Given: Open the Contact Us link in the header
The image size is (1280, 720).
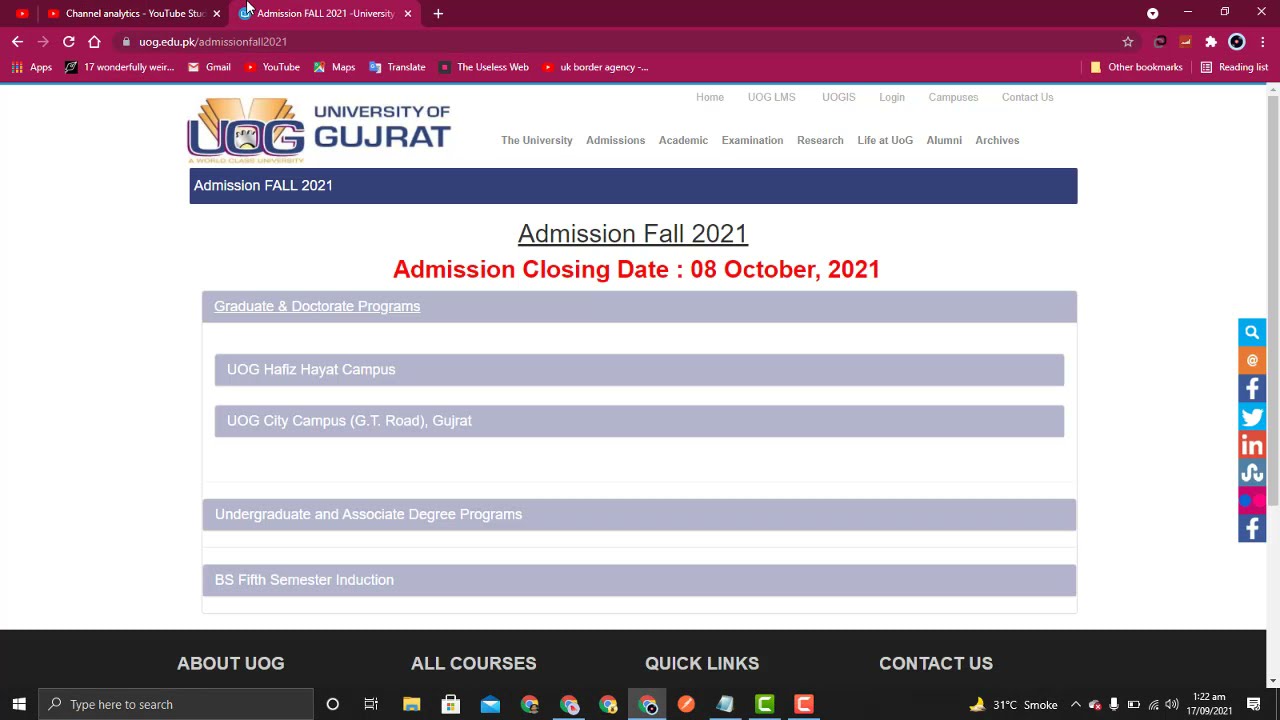Looking at the screenshot, I should tap(1028, 97).
